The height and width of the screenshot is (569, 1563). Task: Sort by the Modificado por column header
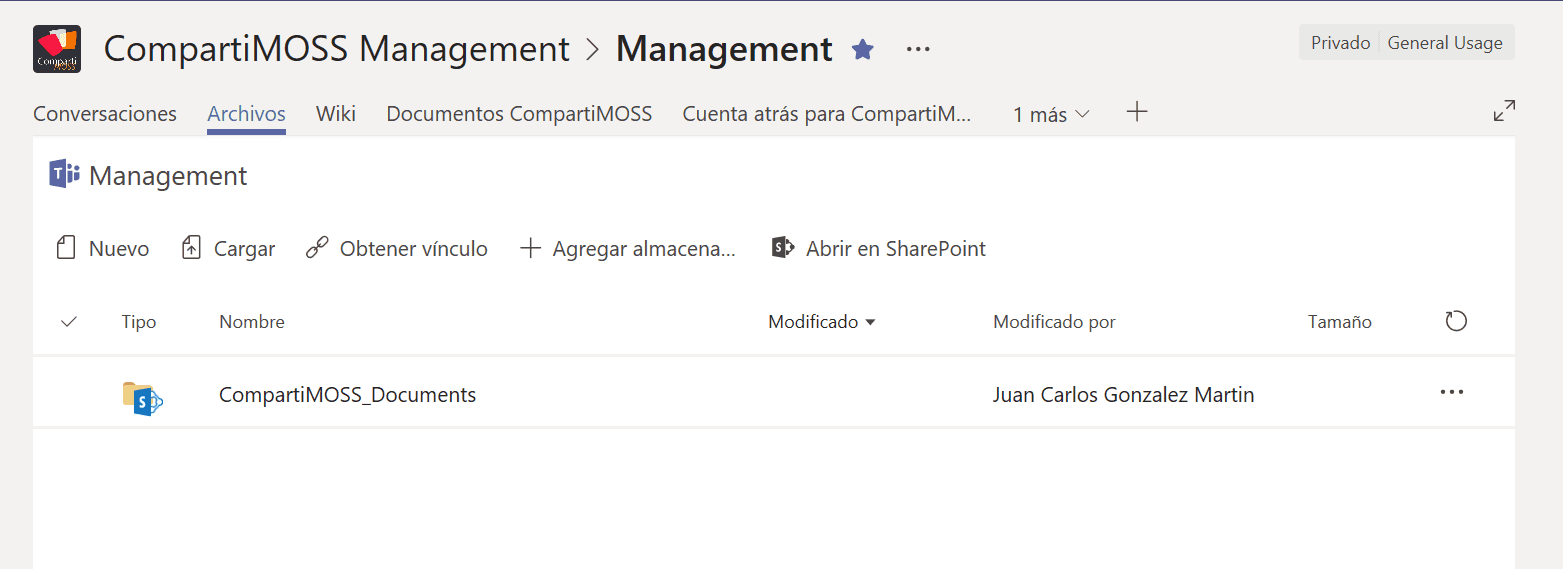[x=1054, y=322]
